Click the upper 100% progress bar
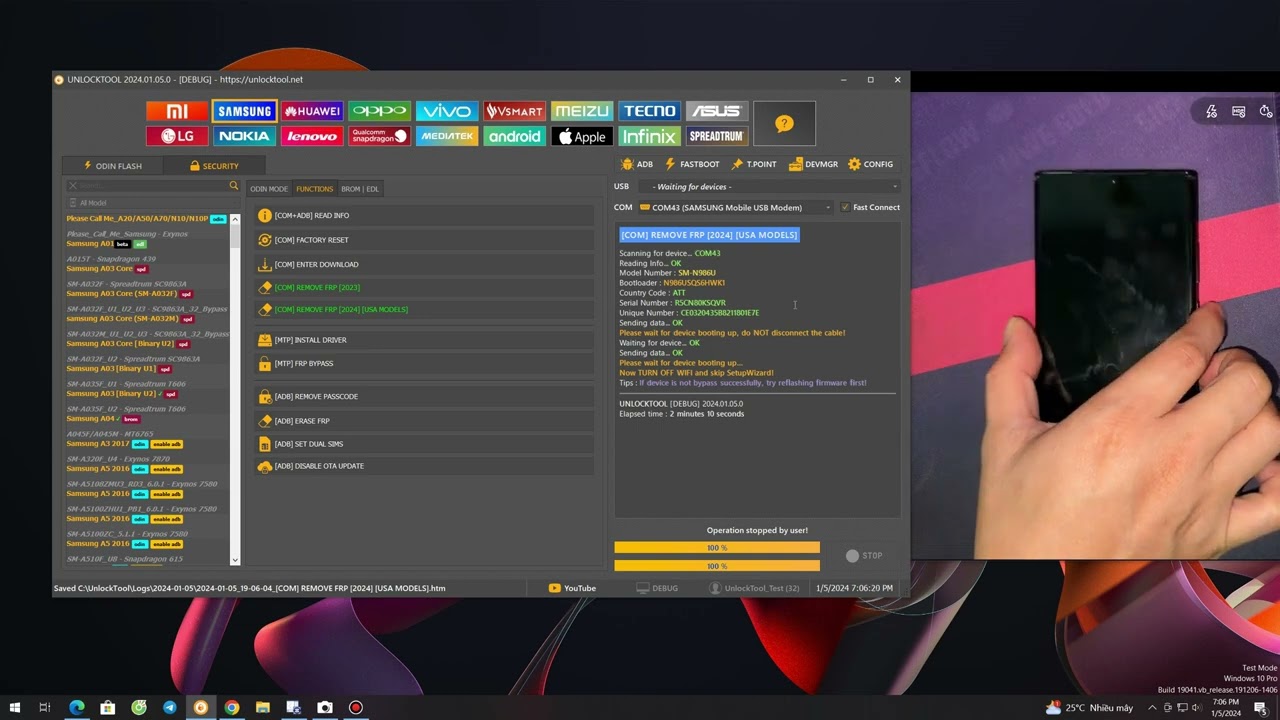This screenshot has height=720, width=1280. (x=717, y=548)
